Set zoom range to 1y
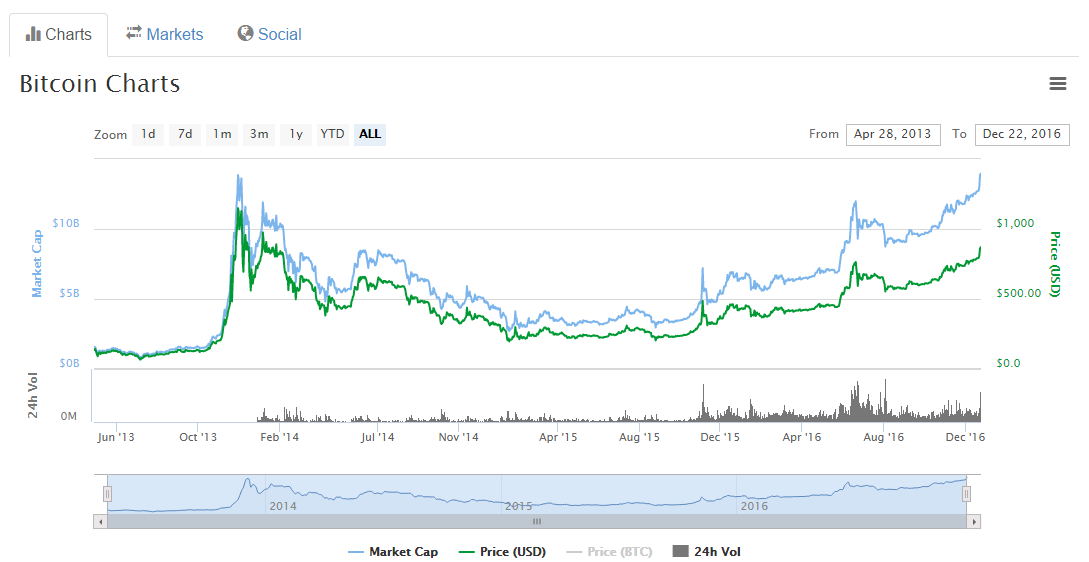The height and width of the screenshot is (562, 1089). coord(296,134)
